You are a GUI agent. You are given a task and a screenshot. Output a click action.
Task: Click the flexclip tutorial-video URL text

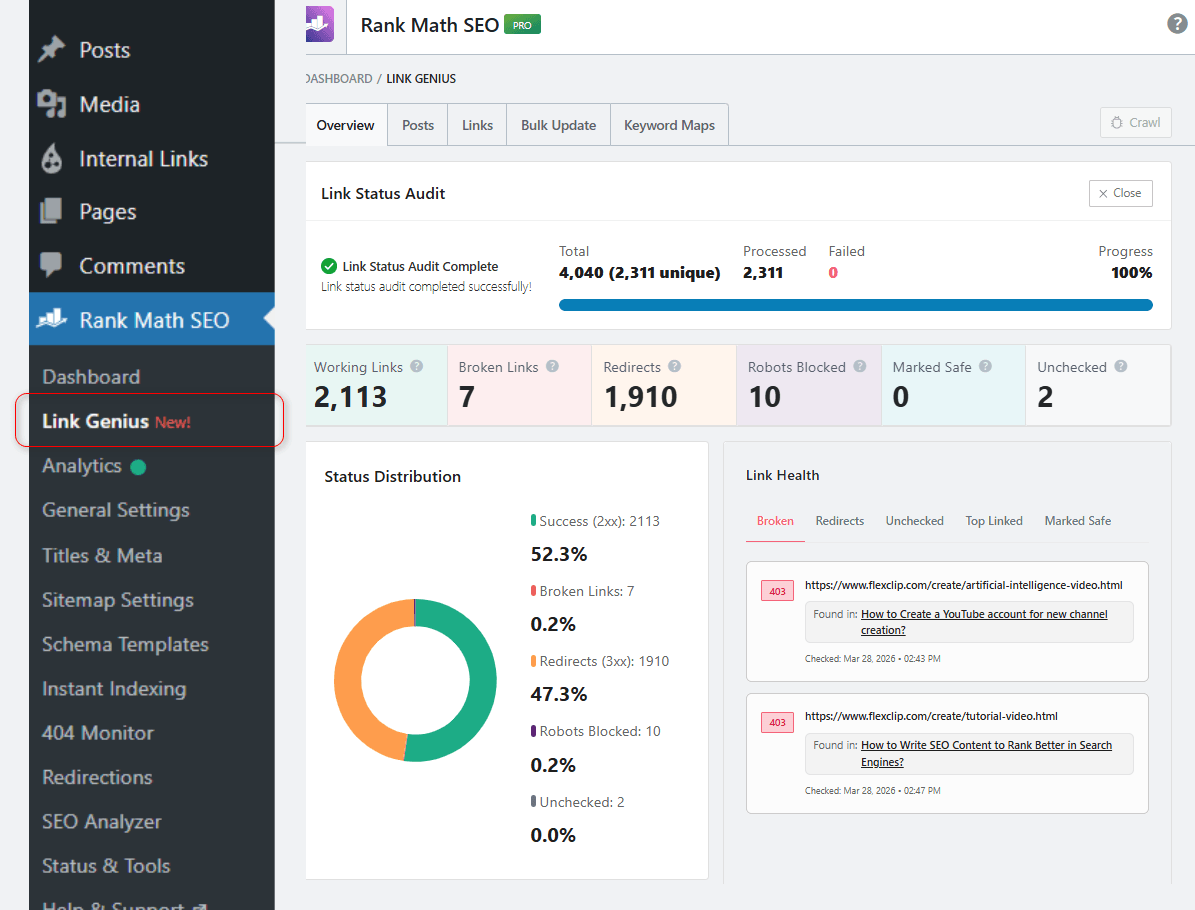[x=931, y=716]
